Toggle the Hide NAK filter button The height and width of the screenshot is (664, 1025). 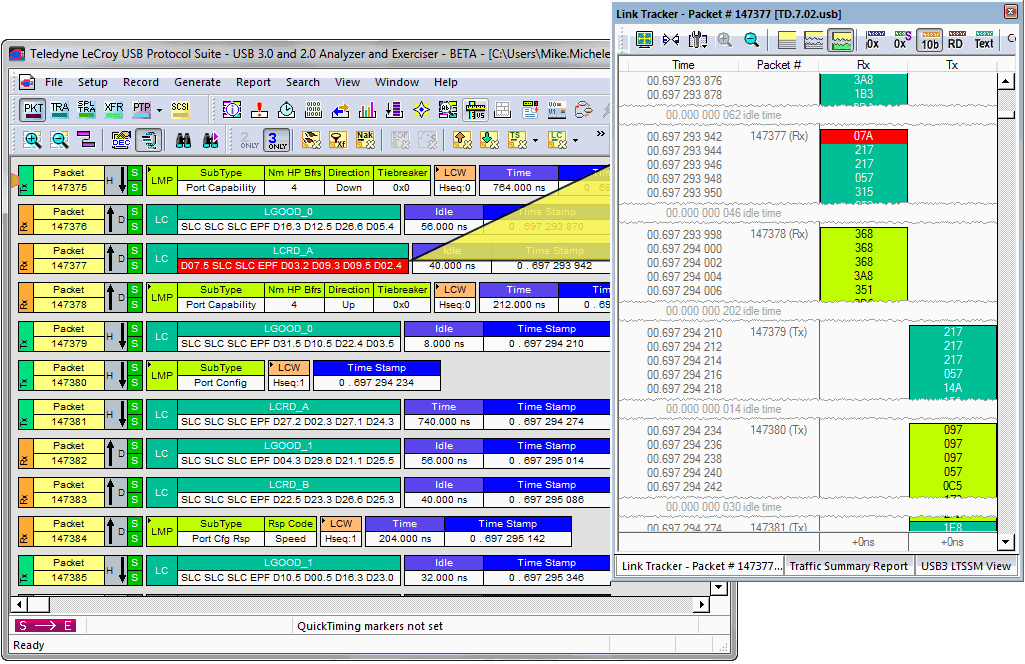click(x=366, y=141)
